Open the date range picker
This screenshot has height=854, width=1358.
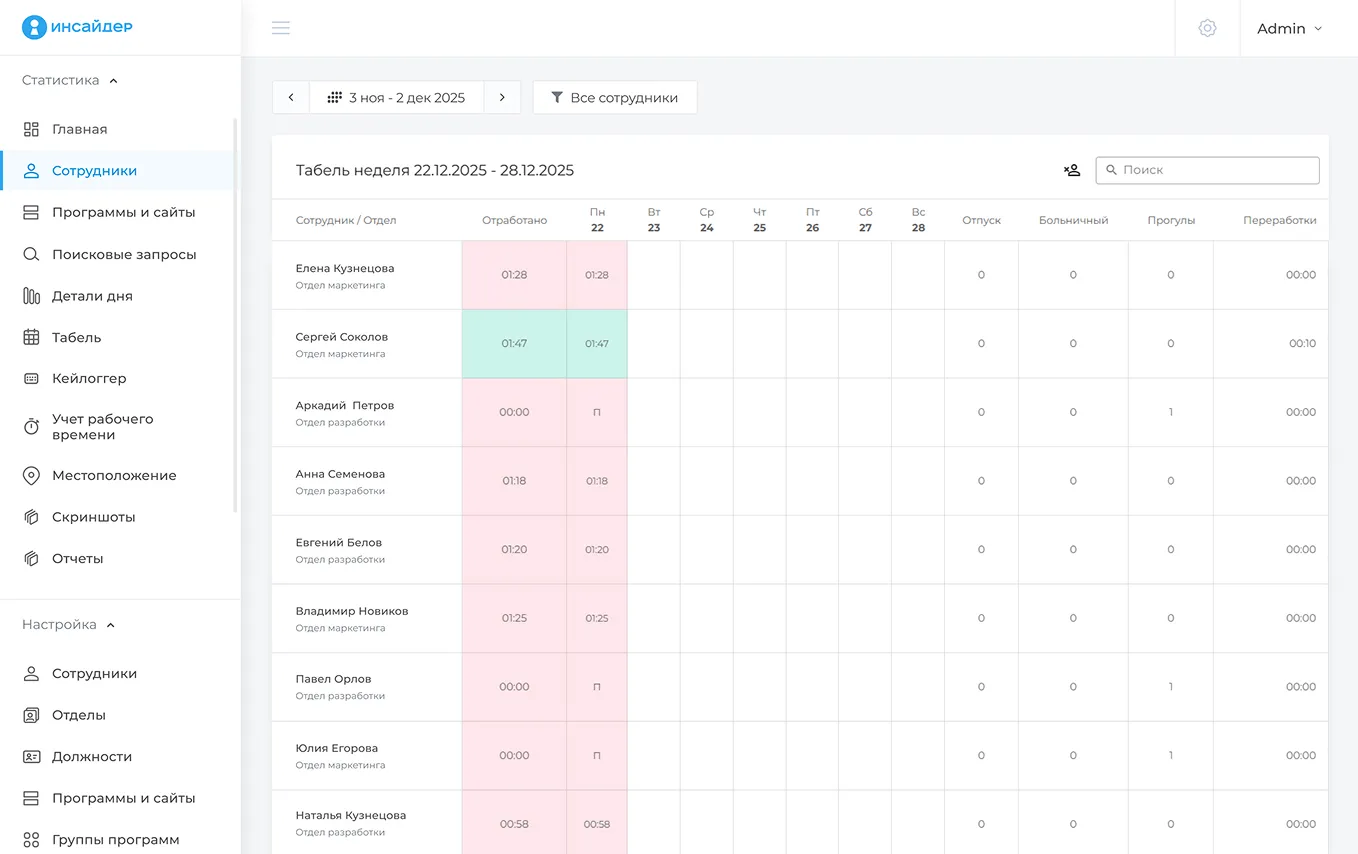click(397, 98)
